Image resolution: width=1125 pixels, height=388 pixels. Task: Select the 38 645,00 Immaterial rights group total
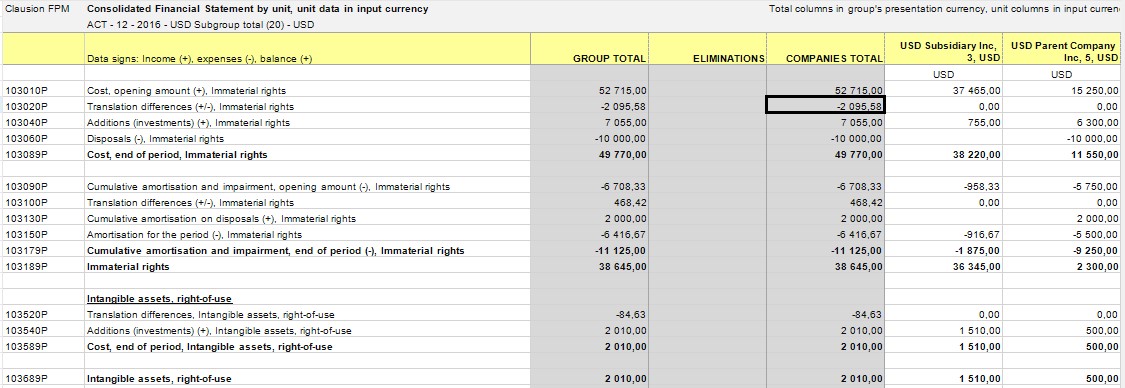[622, 266]
